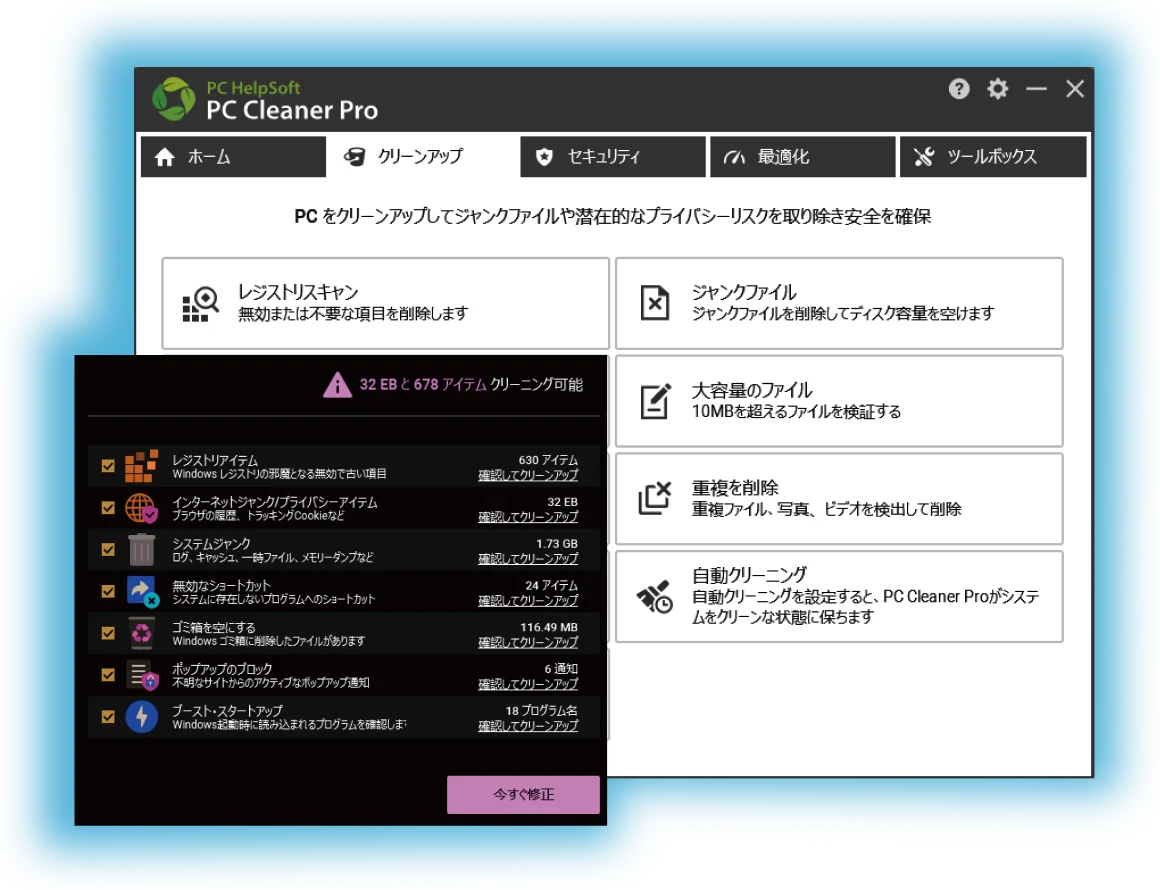Minimize the PC Cleaner Pro window

tap(1036, 89)
